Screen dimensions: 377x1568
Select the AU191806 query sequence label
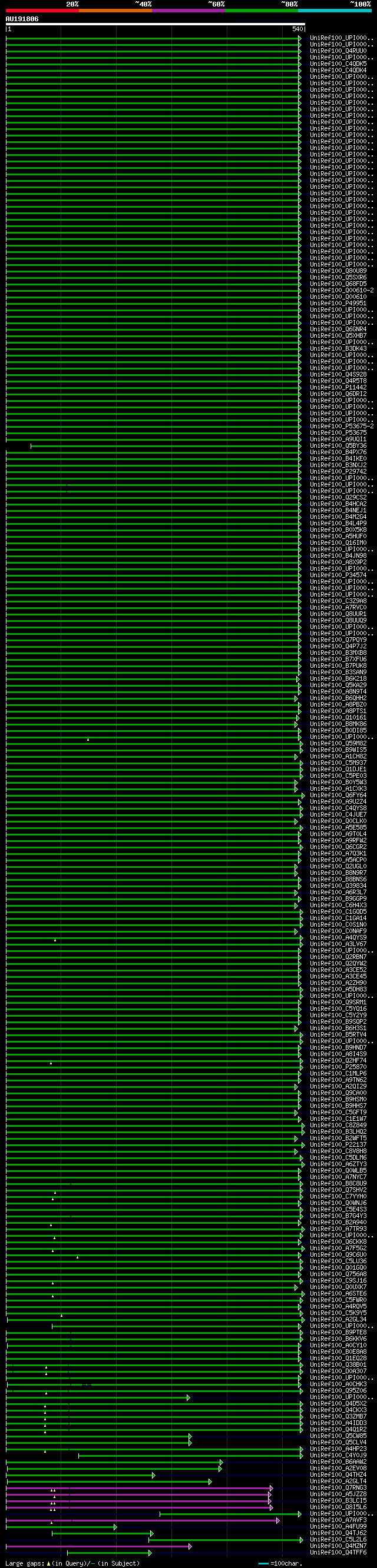(x=22, y=19)
